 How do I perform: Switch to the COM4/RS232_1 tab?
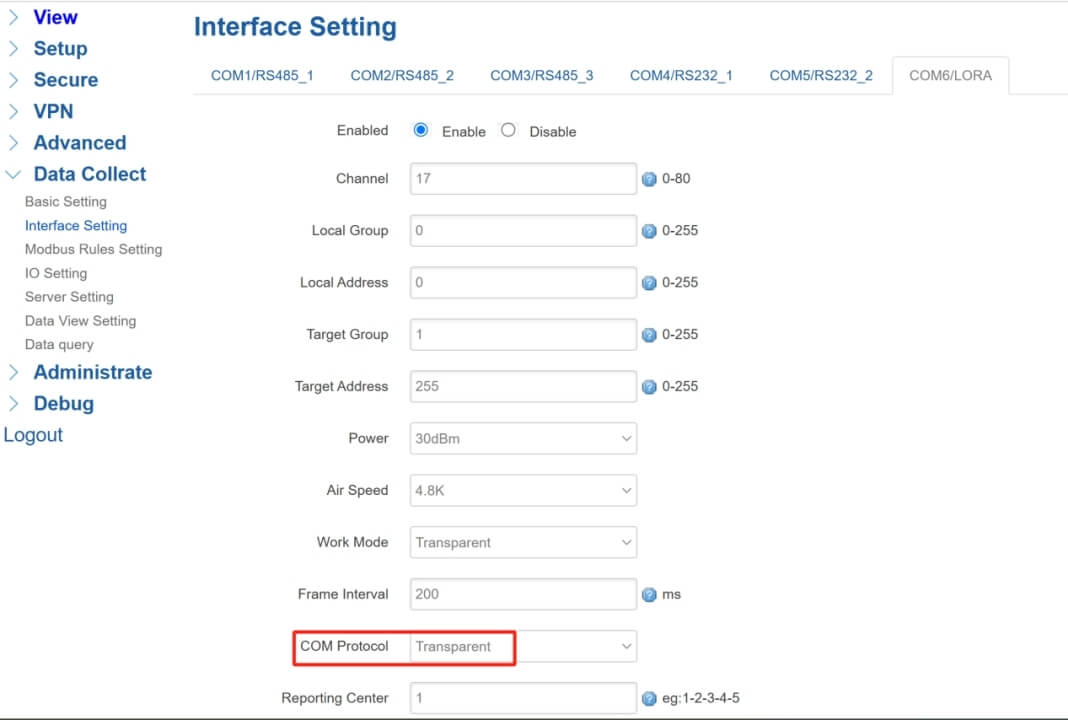tap(681, 76)
